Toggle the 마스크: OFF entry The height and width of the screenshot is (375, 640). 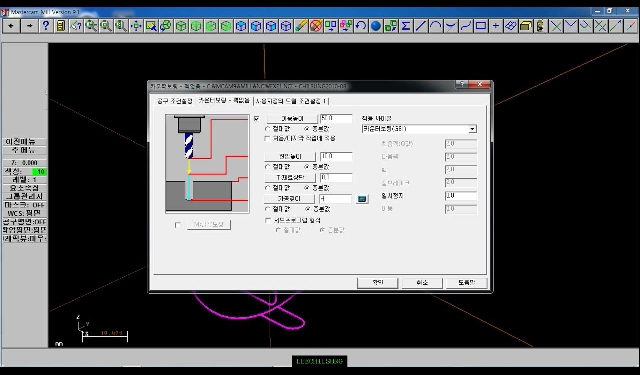(x=25, y=205)
